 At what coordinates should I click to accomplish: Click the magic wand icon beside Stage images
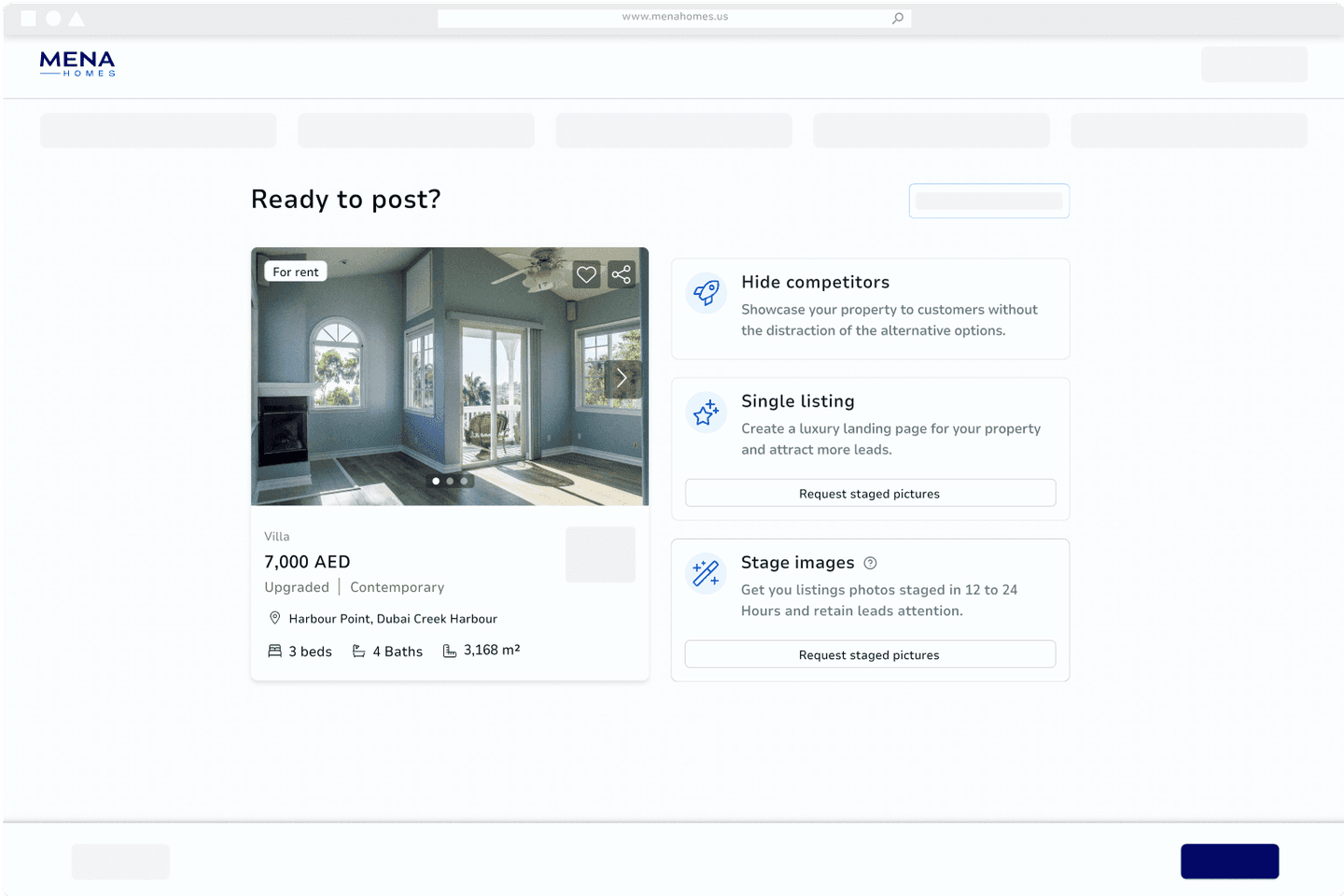(707, 573)
